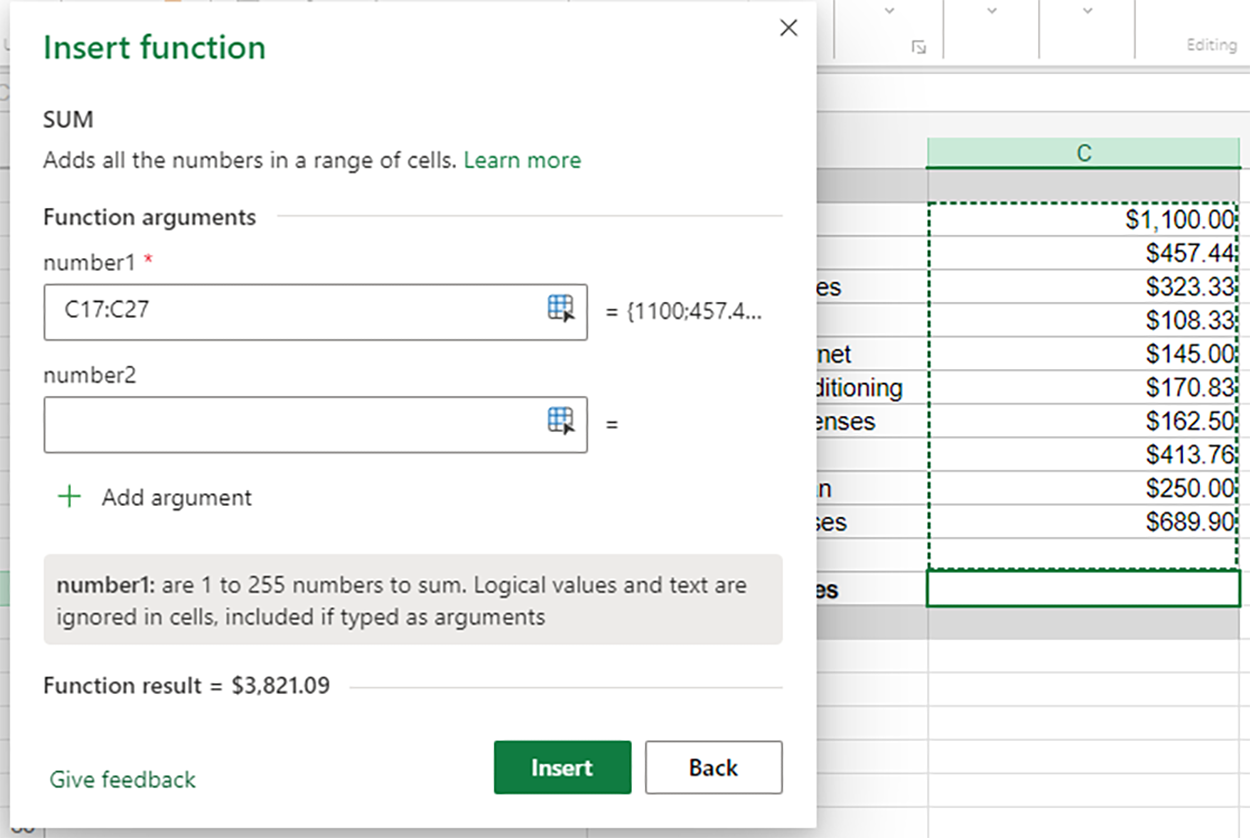Select the cell showing $689.90
Screen dimensions: 1250x838
(1083, 522)
